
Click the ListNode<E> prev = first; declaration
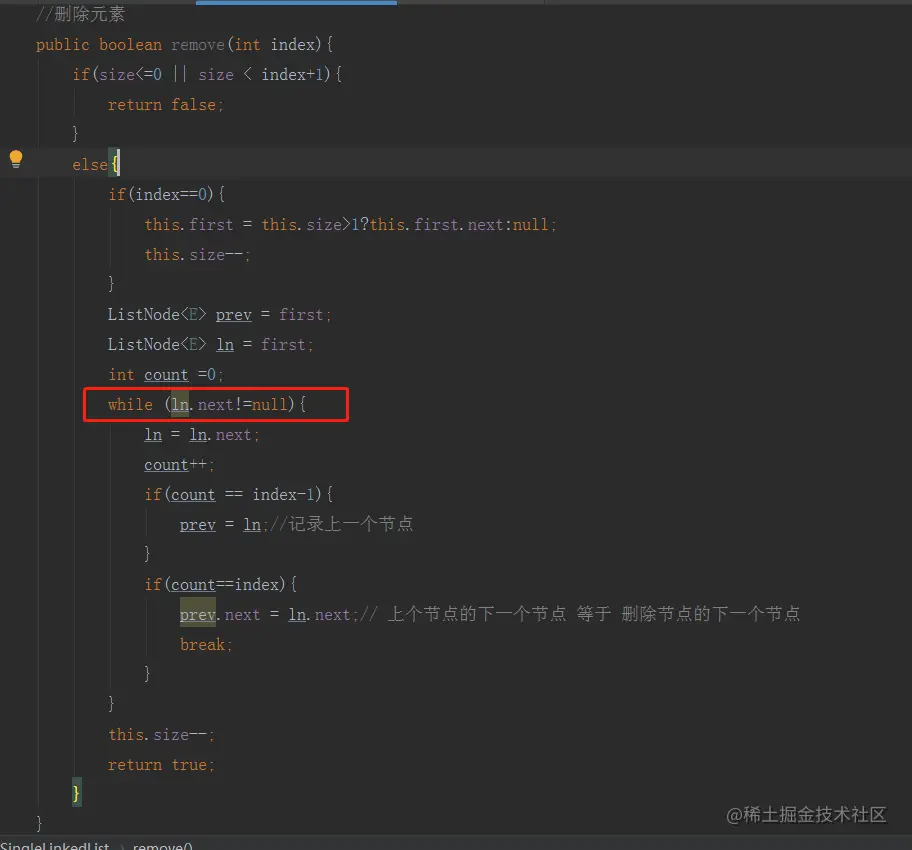[219, 315]
